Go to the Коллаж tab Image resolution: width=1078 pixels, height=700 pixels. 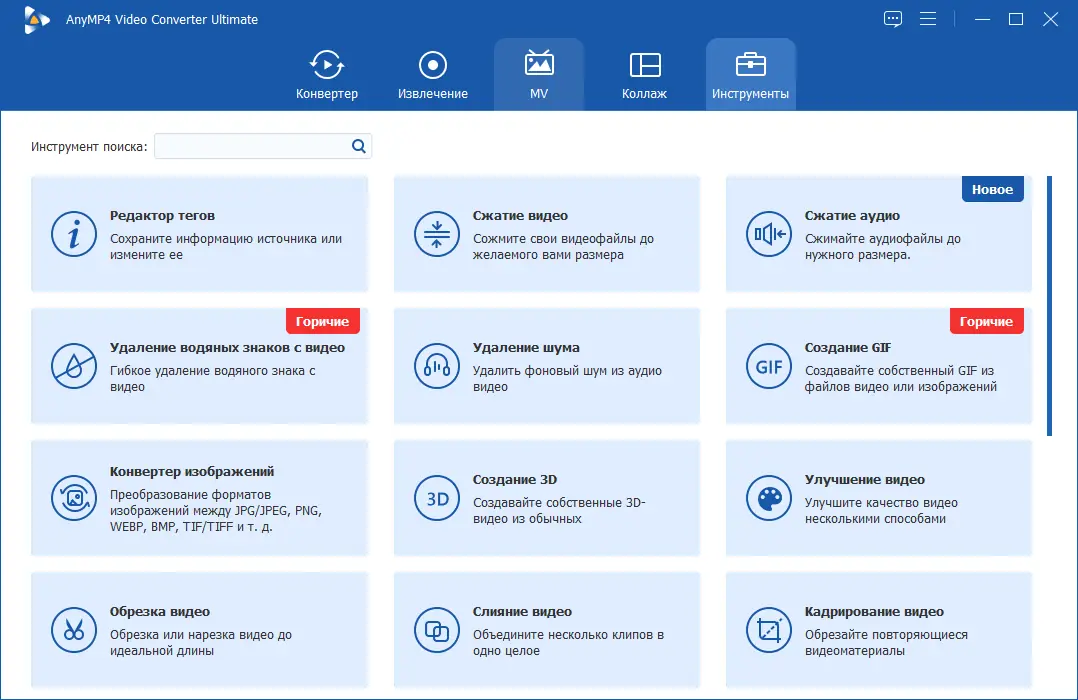point(644,74)
